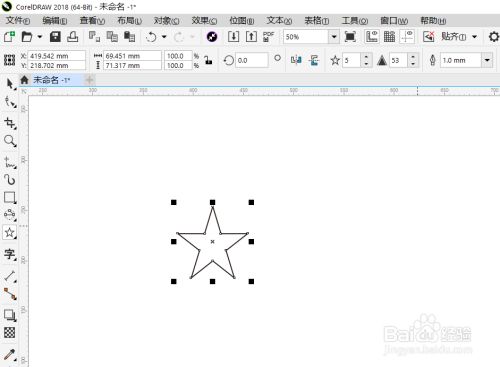This screenshot has width=500, height=367.
Task: Toggle show rulers
Action: pyautogui.click(x=372, y=36)
